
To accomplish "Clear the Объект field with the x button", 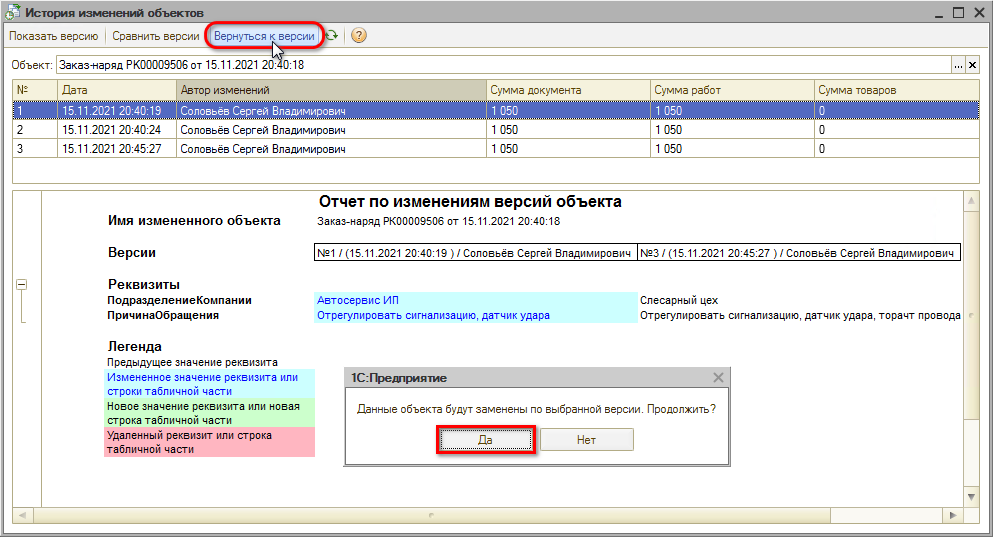I will coord(974,65).
